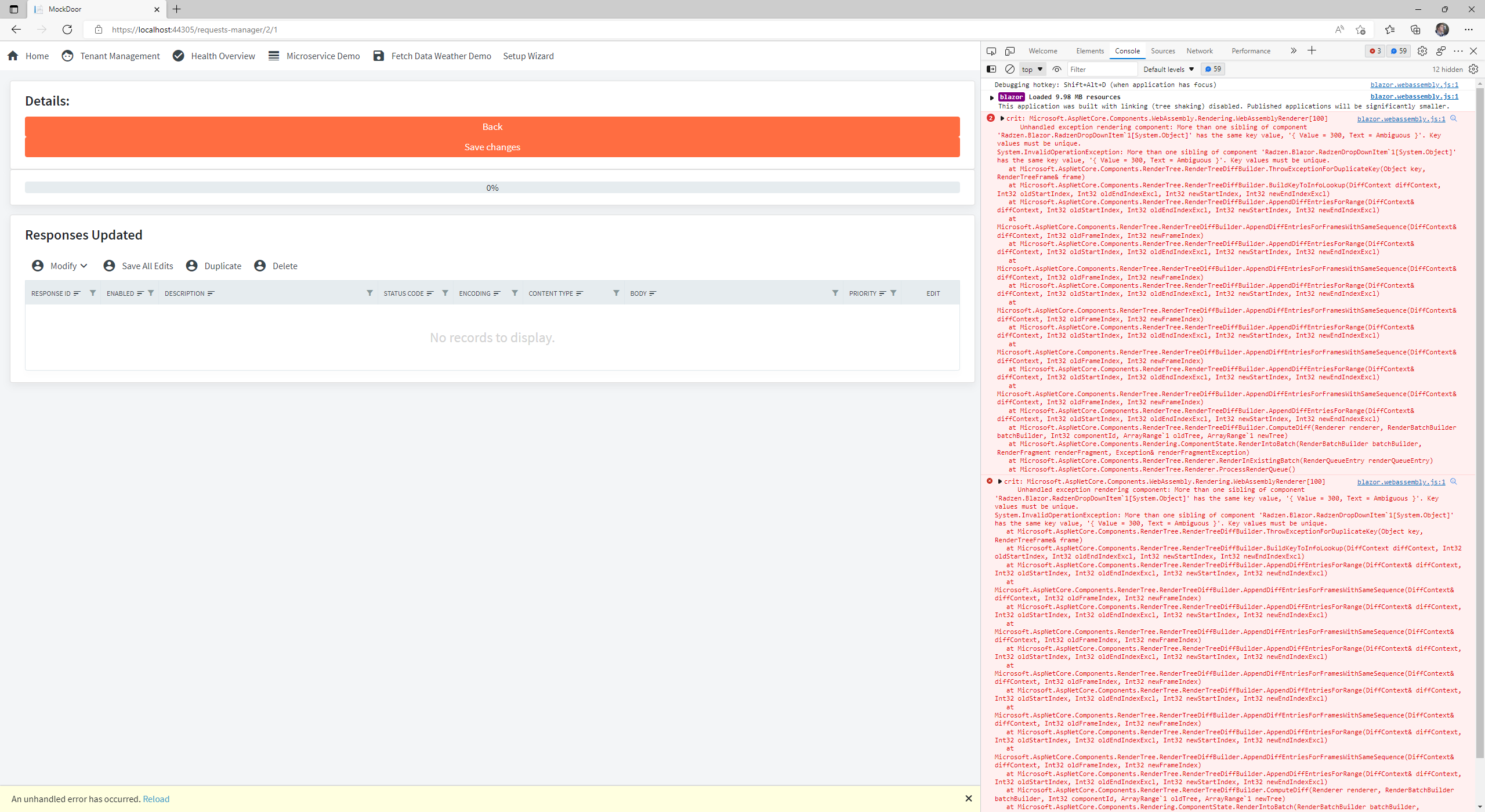Image resolution: width=1485 pixels, height=812 pixels.
Task: Switch to the Elements tab
Action: pos(1089,51)
